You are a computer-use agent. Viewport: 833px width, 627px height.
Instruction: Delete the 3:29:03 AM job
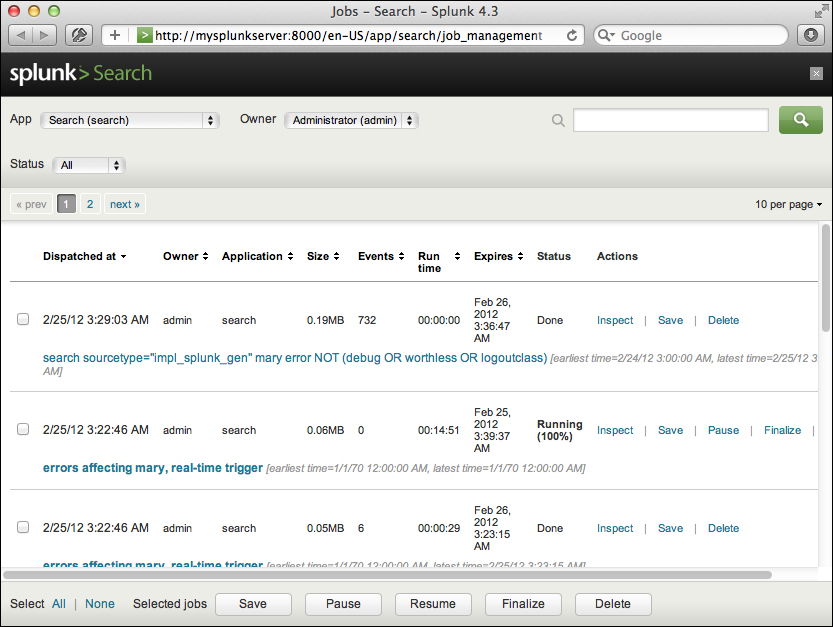click(723, 320)
